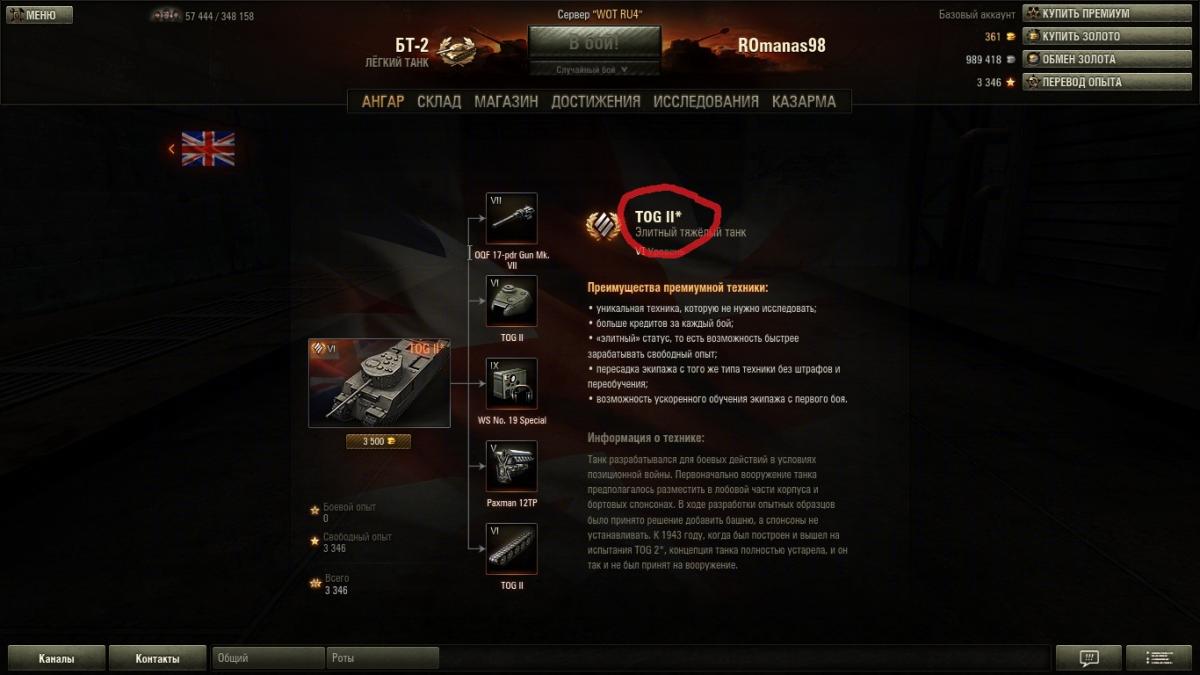The width and height of the screenshot is (1200, 675).
Task: Open the channel list icon at bottom right
Action: [1159, 658]
